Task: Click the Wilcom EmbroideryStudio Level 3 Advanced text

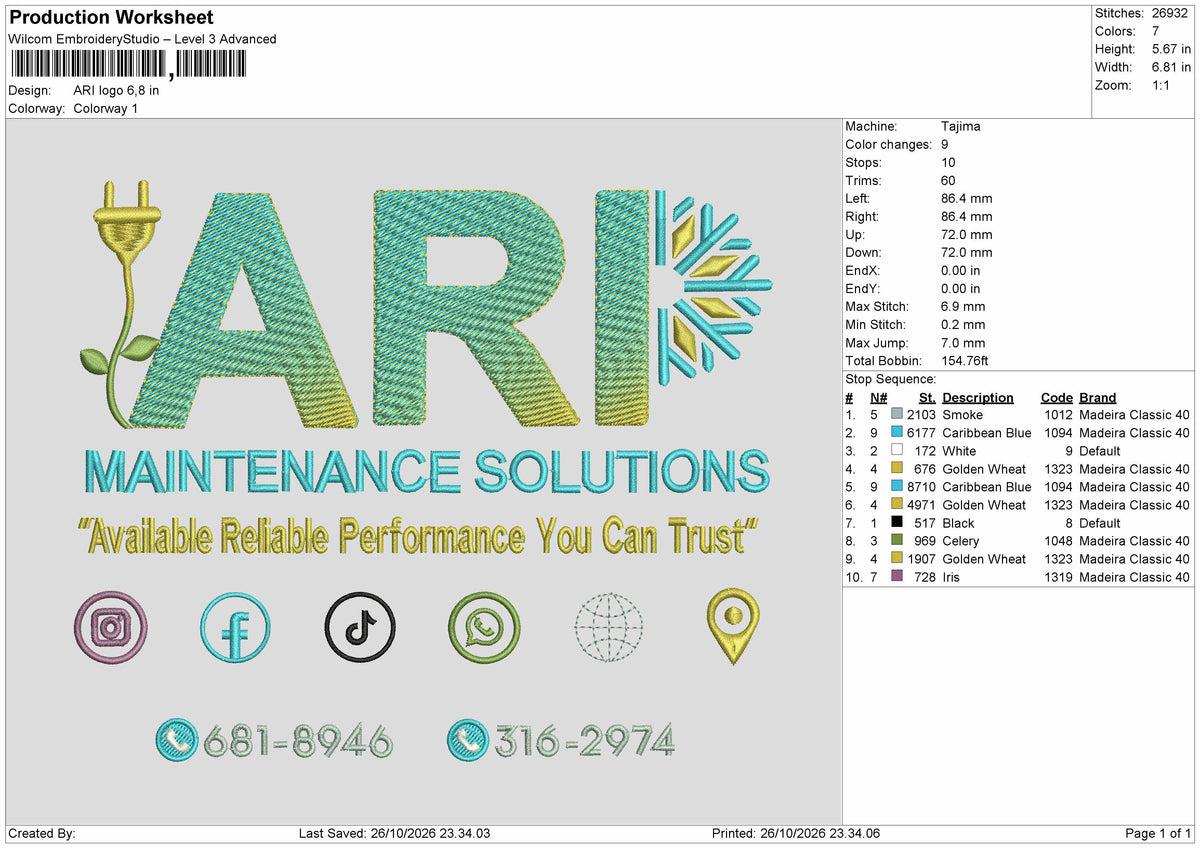Action: point(142,39)
